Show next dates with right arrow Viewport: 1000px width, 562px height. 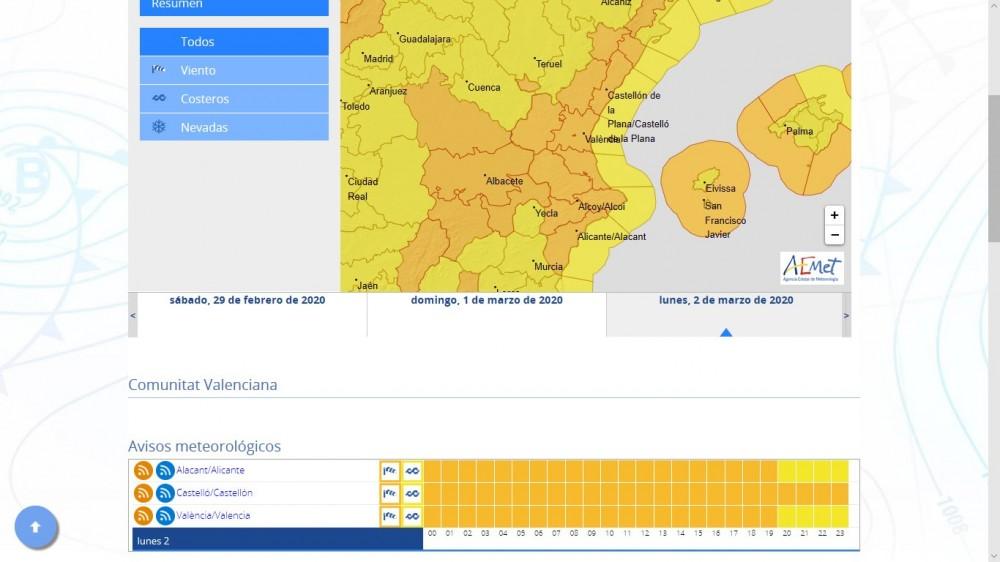point(847,316)
